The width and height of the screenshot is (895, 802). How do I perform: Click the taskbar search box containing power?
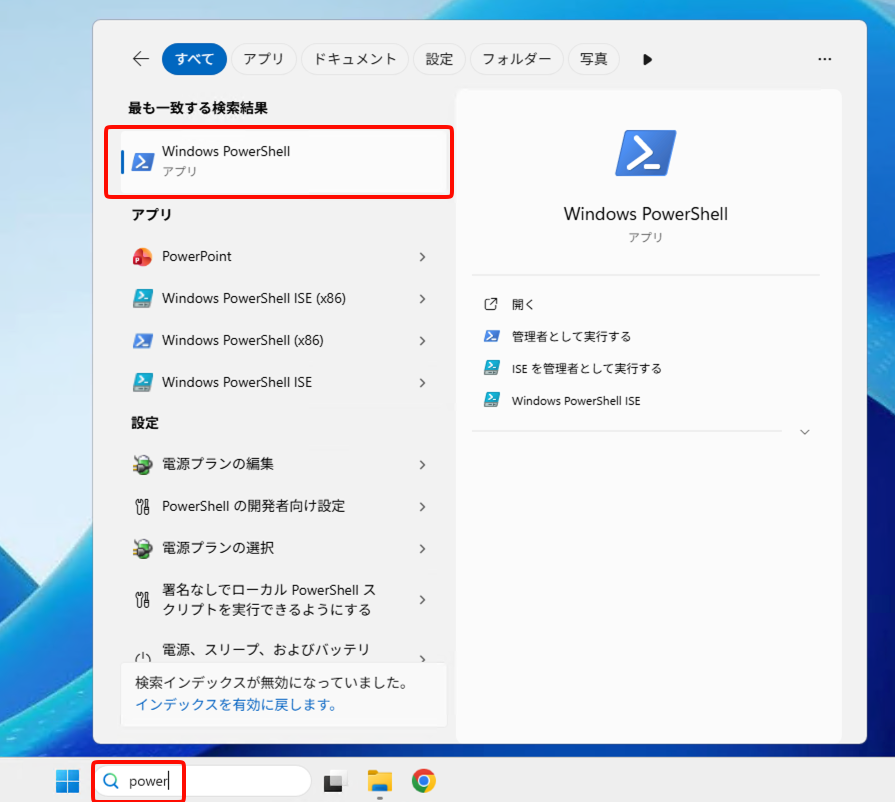(203, 781)
